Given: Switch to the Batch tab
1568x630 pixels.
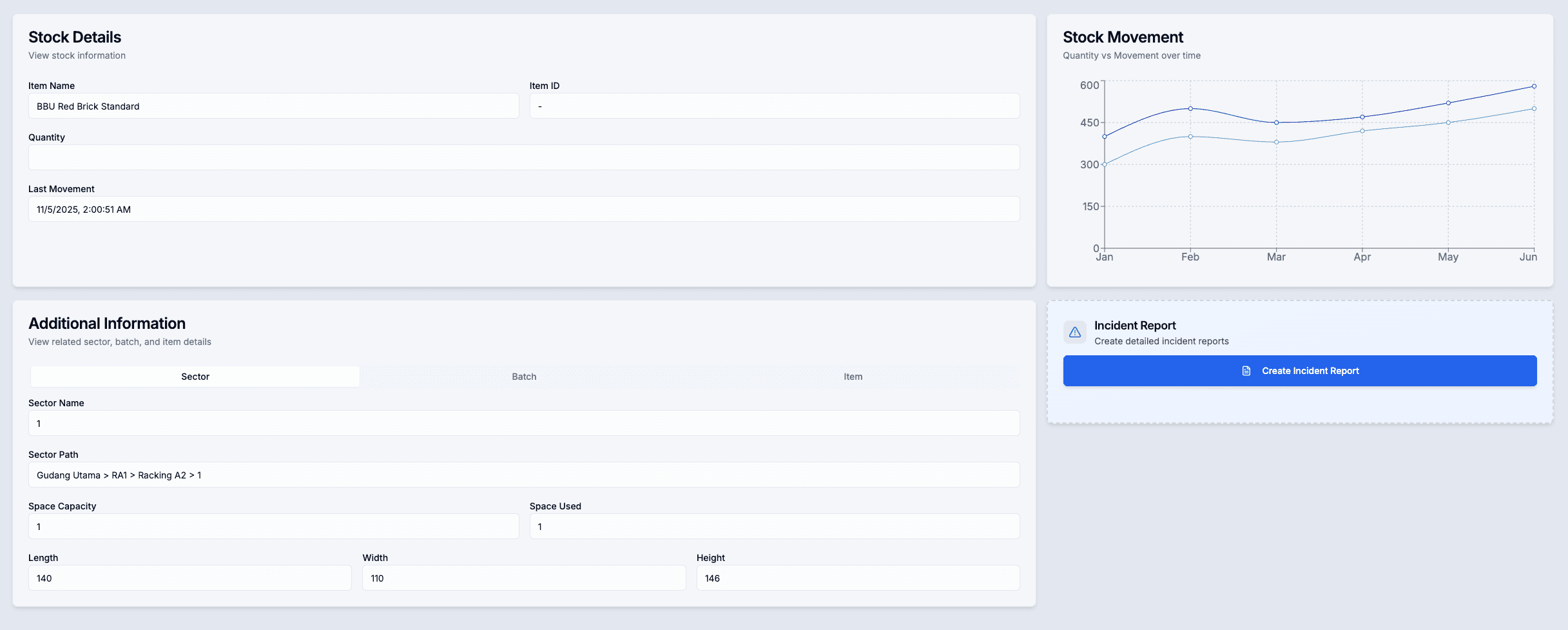Looking at the screenshot, I should point(523,376).
